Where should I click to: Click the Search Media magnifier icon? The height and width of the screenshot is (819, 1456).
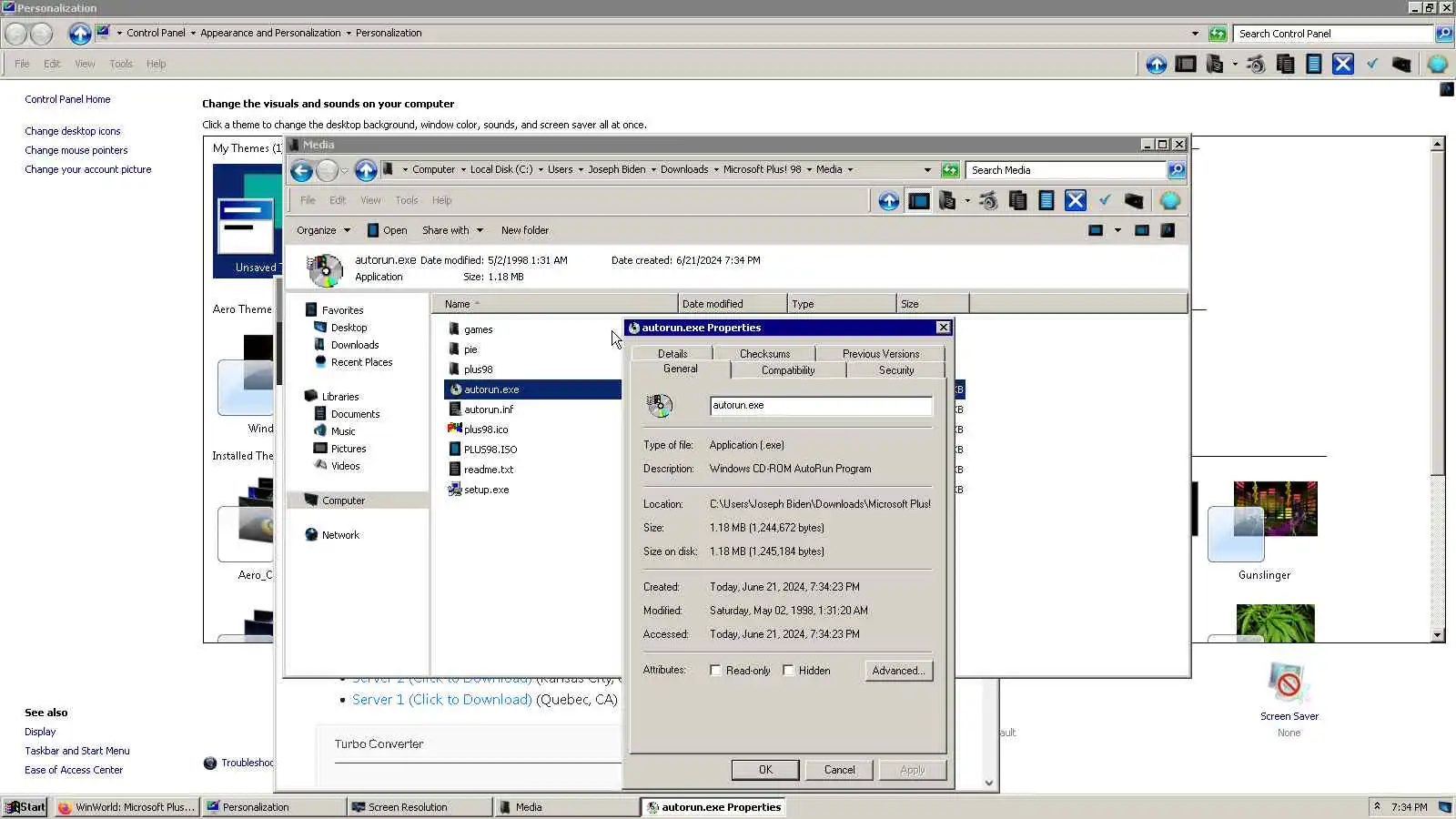1177,170
